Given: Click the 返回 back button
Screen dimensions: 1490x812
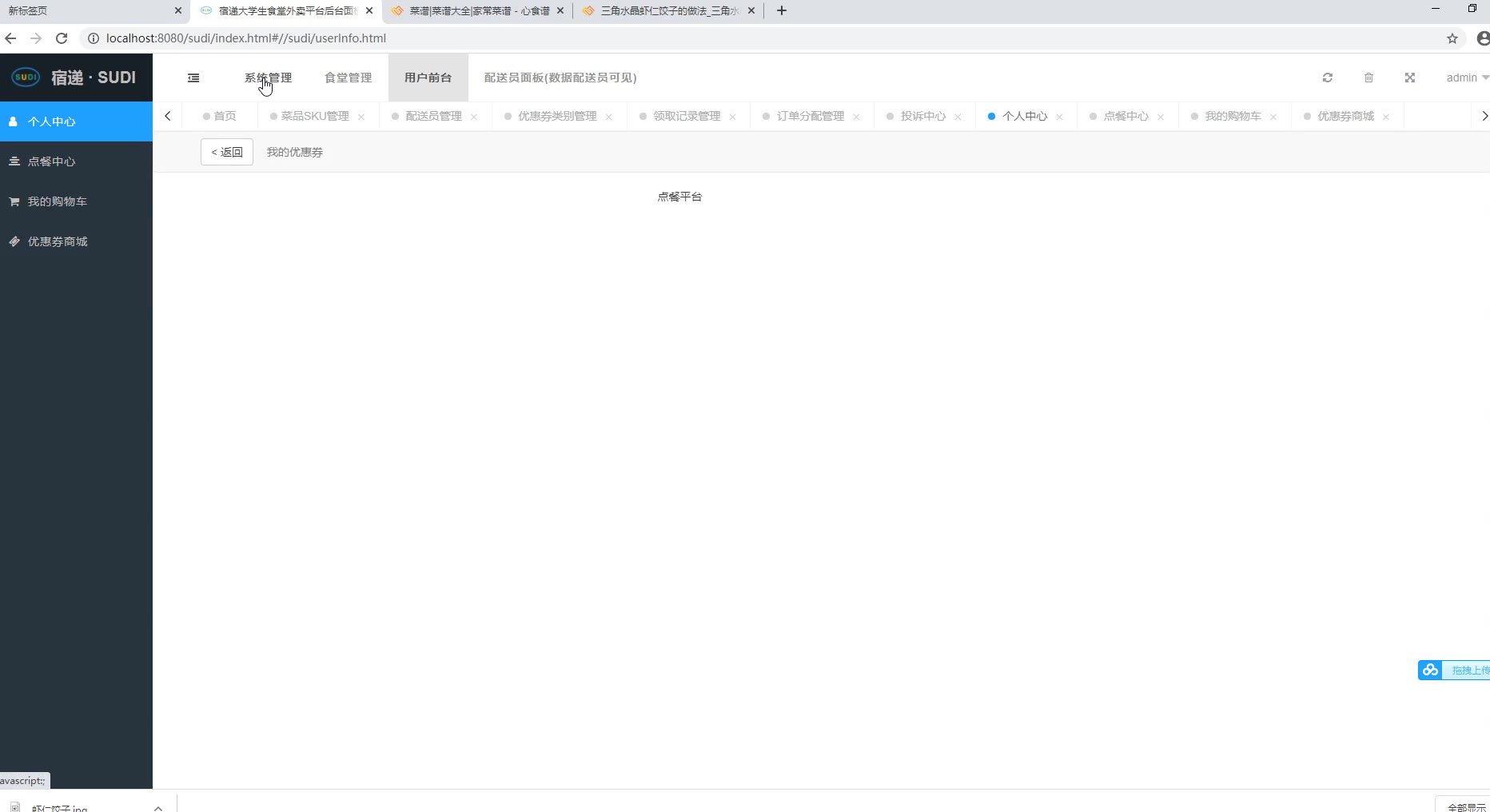Looking at the screenshot, I should coord(227,152).
